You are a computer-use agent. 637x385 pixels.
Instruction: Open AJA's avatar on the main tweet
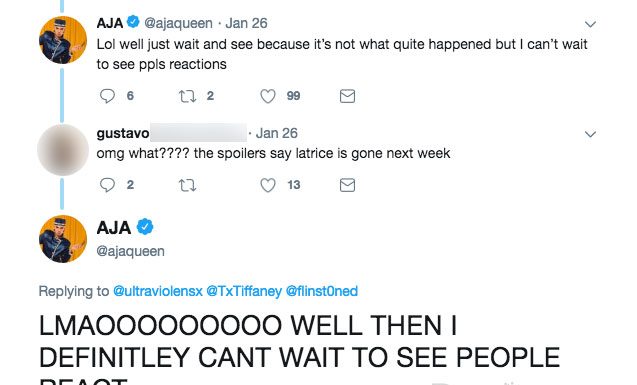coord(63,239)
